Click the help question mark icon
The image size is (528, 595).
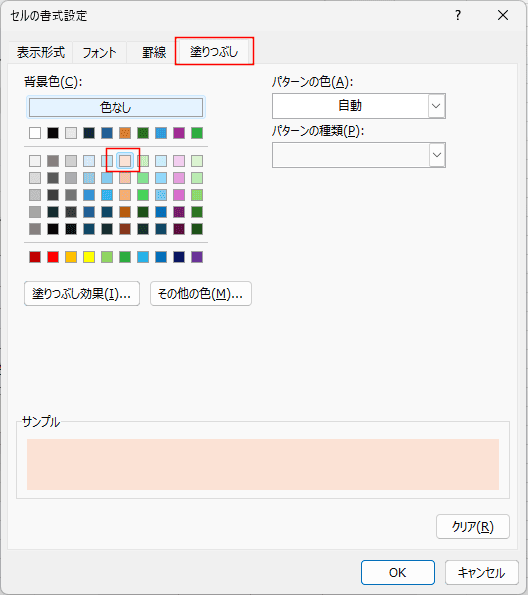pos(458,16)
